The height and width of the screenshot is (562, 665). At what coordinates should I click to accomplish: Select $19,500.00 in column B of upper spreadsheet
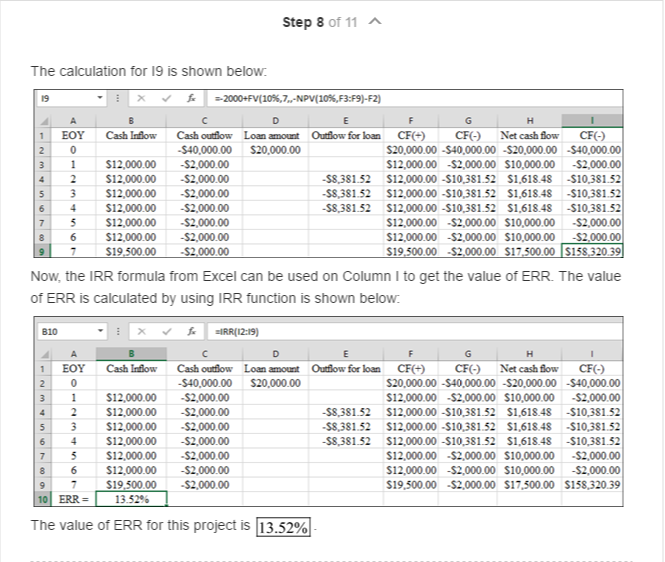(131, 252)
